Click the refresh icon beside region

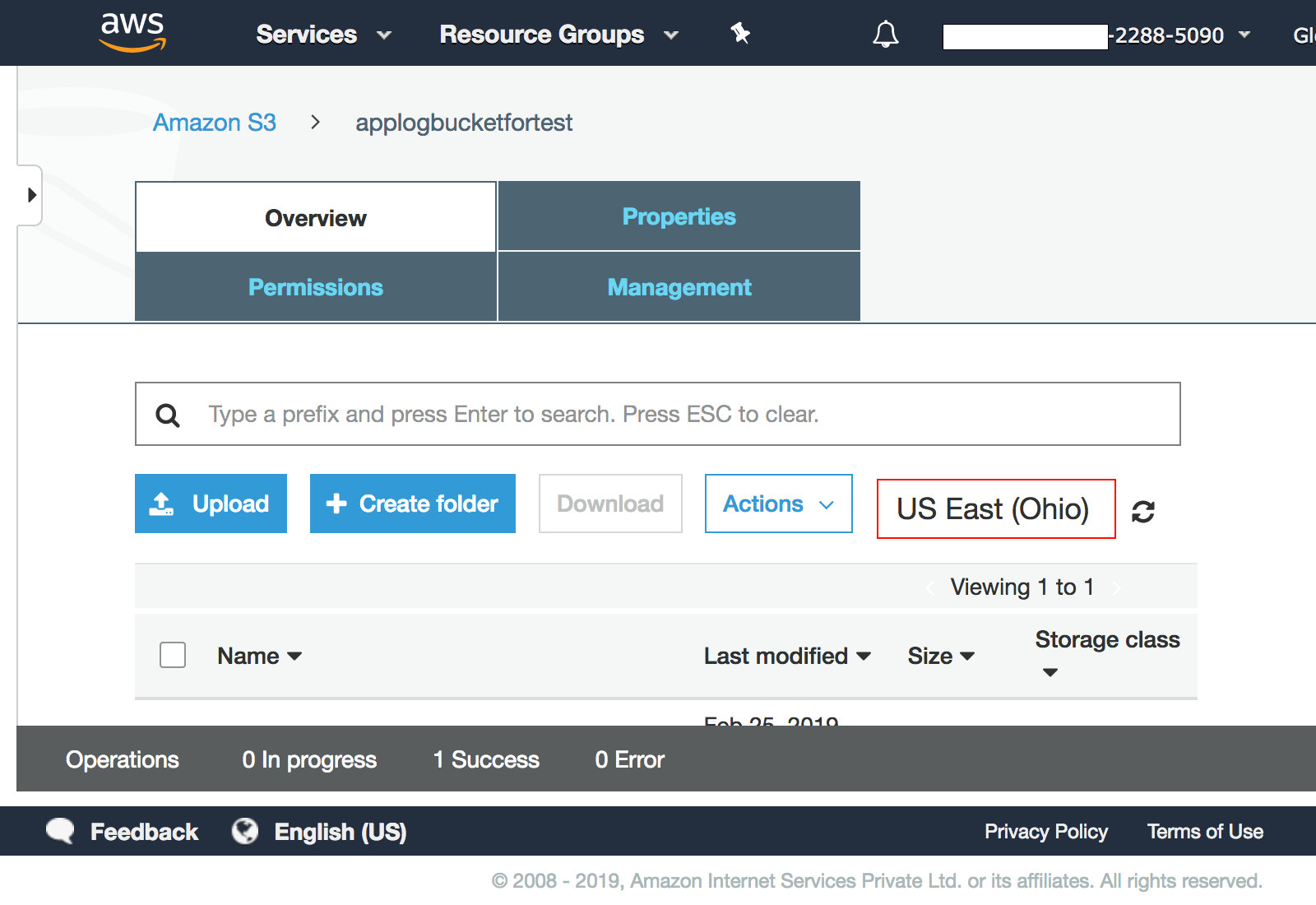click(x=1142, y=512)
